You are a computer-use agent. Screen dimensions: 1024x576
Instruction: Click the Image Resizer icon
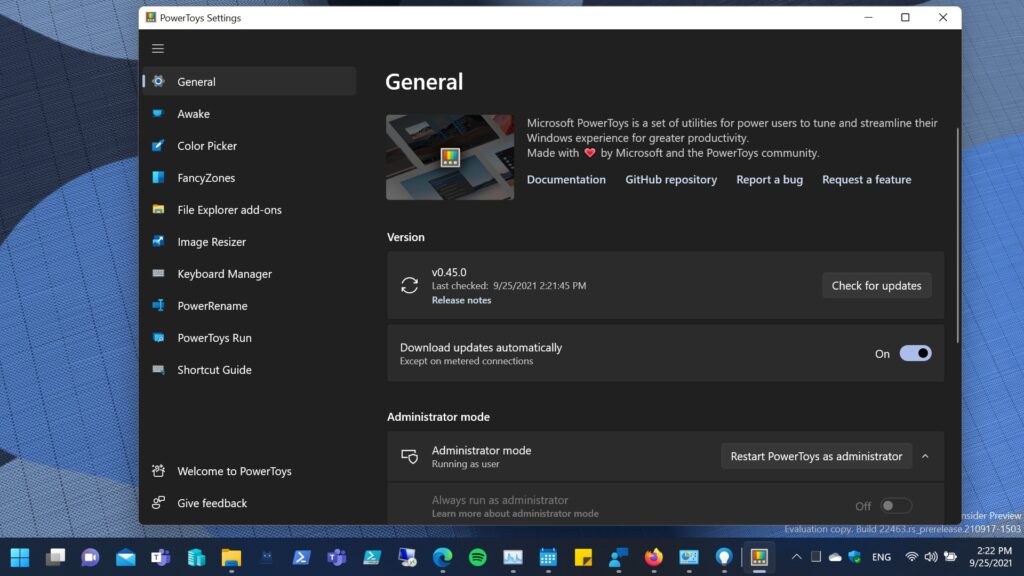coord(158,242)
